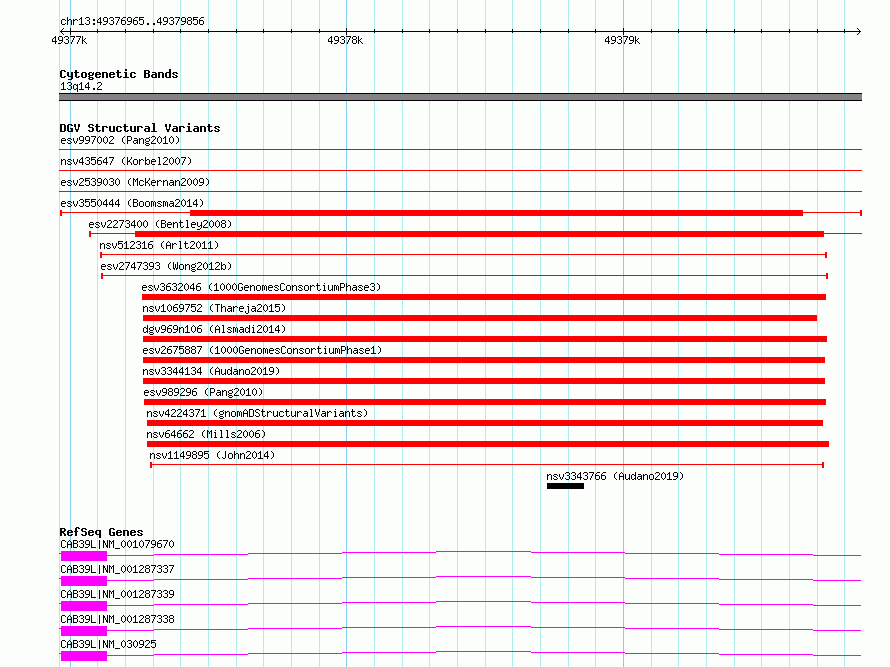Click the magenta exon of NM_001079670

click(84, 556)
